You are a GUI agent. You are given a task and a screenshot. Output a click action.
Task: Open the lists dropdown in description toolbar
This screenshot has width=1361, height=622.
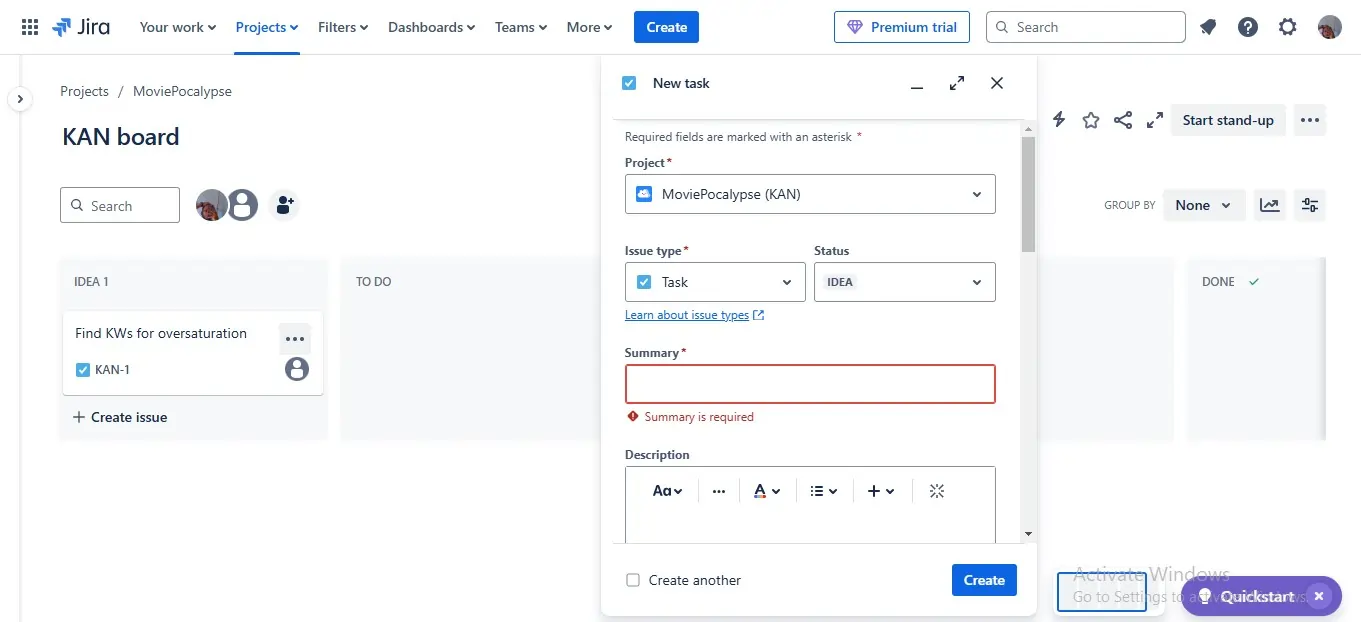tap(824, 491)
